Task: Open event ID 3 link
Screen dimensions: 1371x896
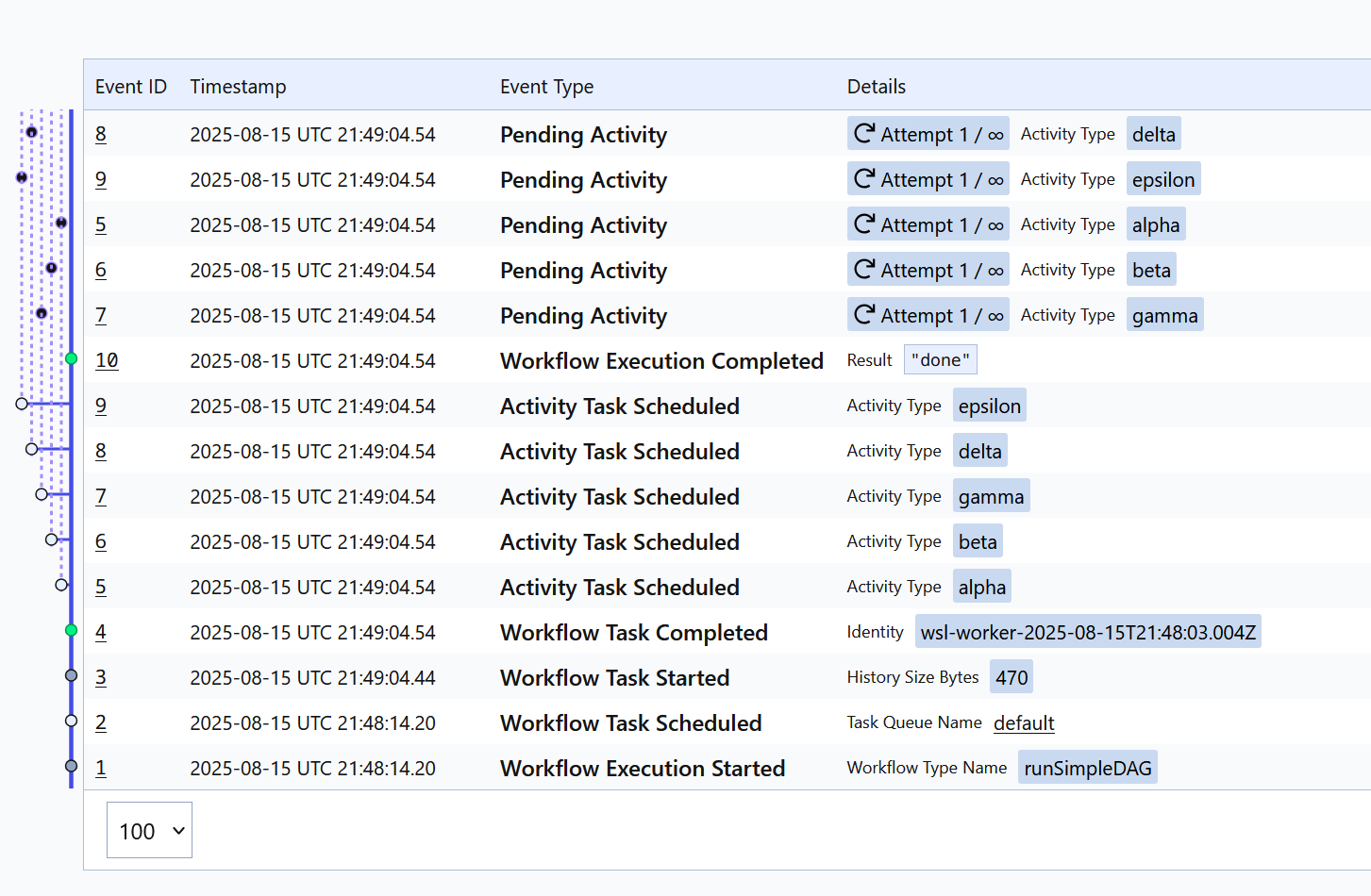Action: click(101, 677)
